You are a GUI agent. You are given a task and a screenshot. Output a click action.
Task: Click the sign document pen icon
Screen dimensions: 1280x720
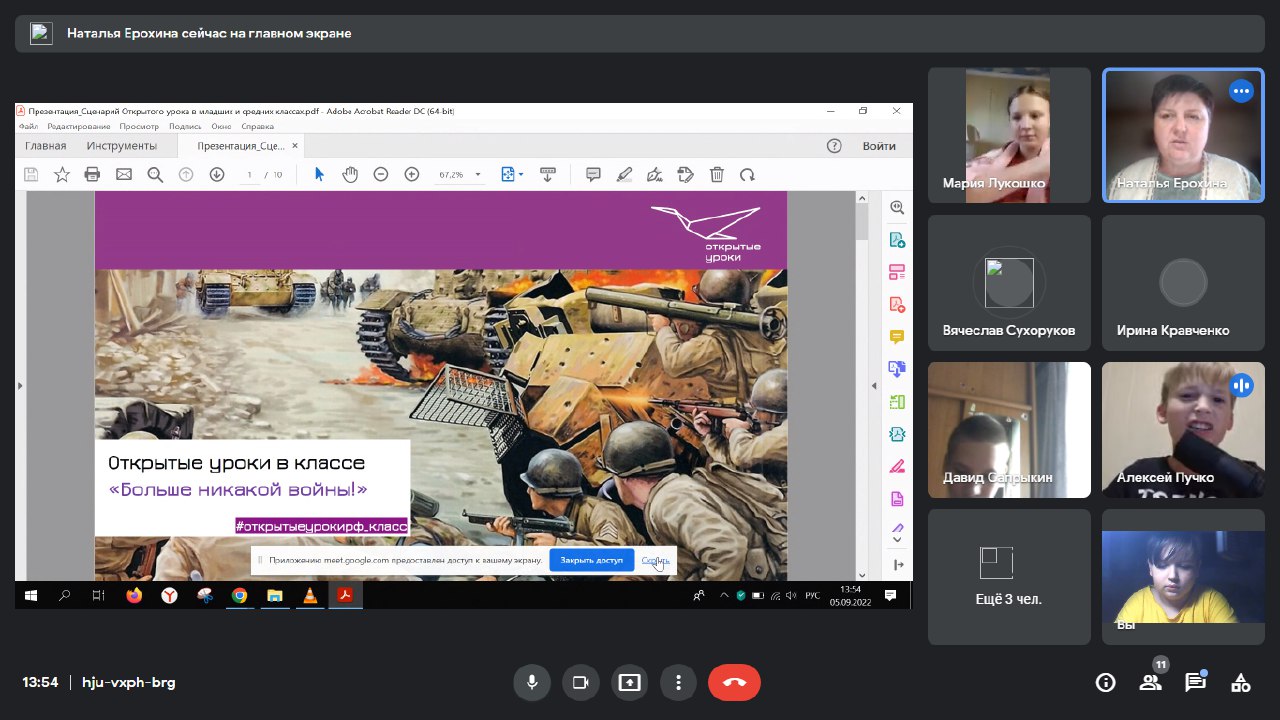pos(655,174)
